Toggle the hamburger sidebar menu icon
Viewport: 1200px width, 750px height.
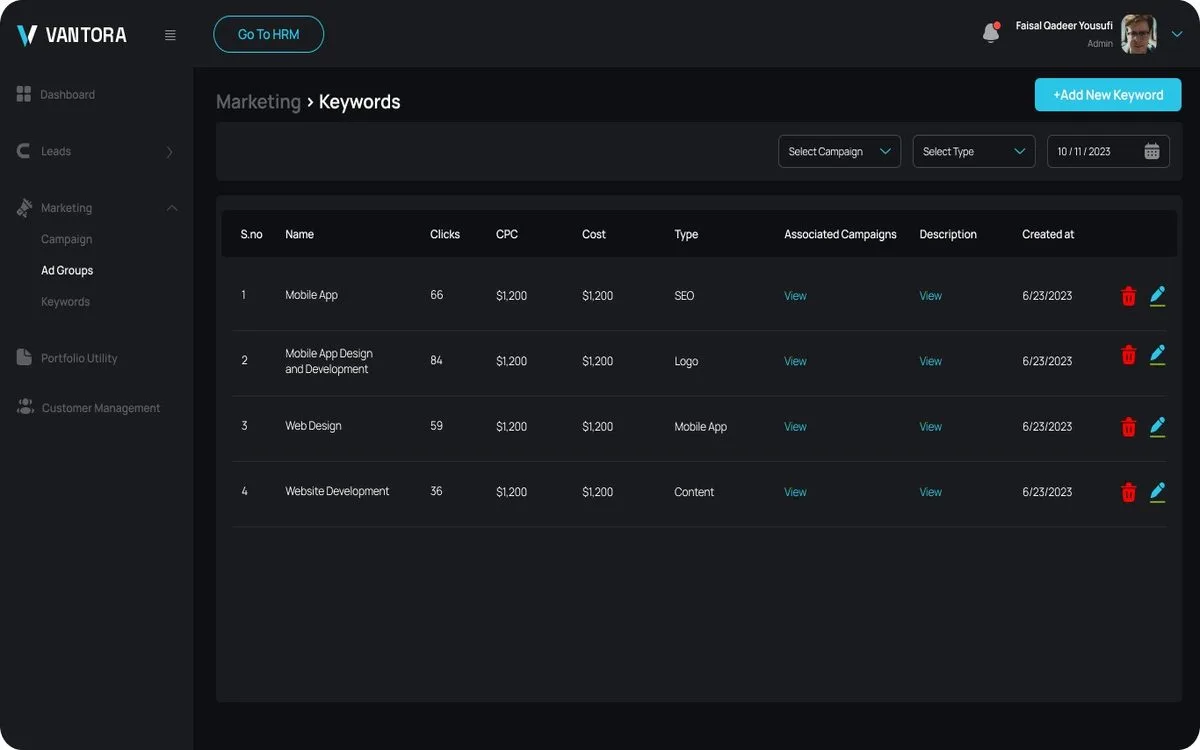click(x=170, y=35)
